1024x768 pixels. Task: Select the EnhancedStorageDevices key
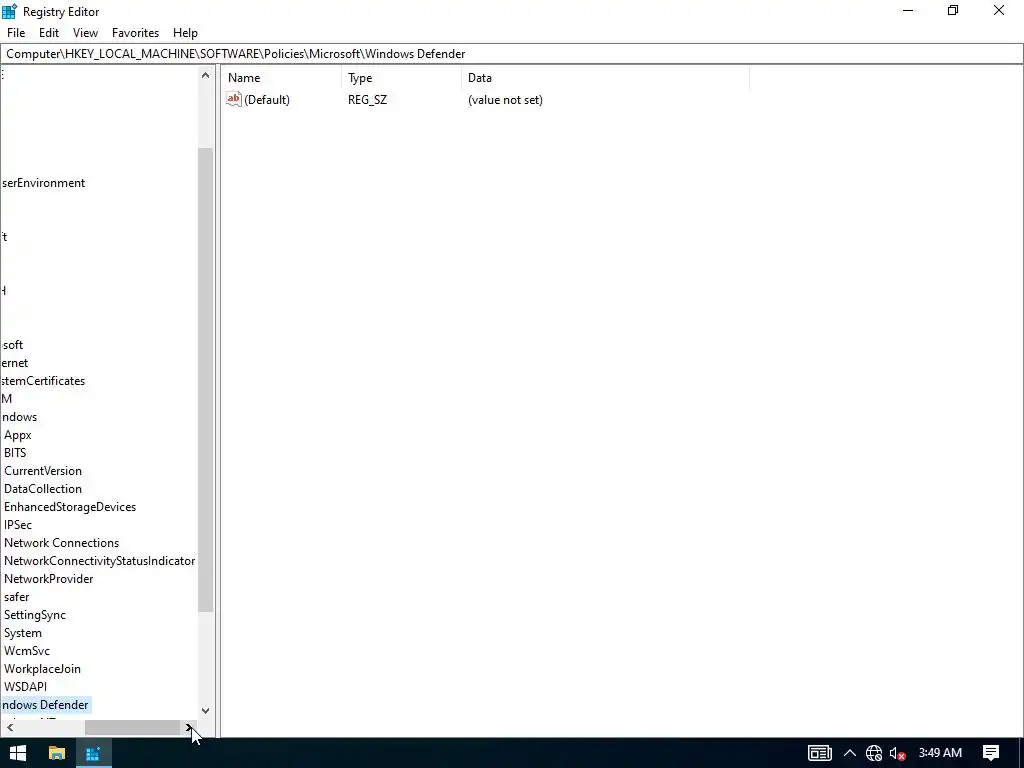click(x=70, y=507)
